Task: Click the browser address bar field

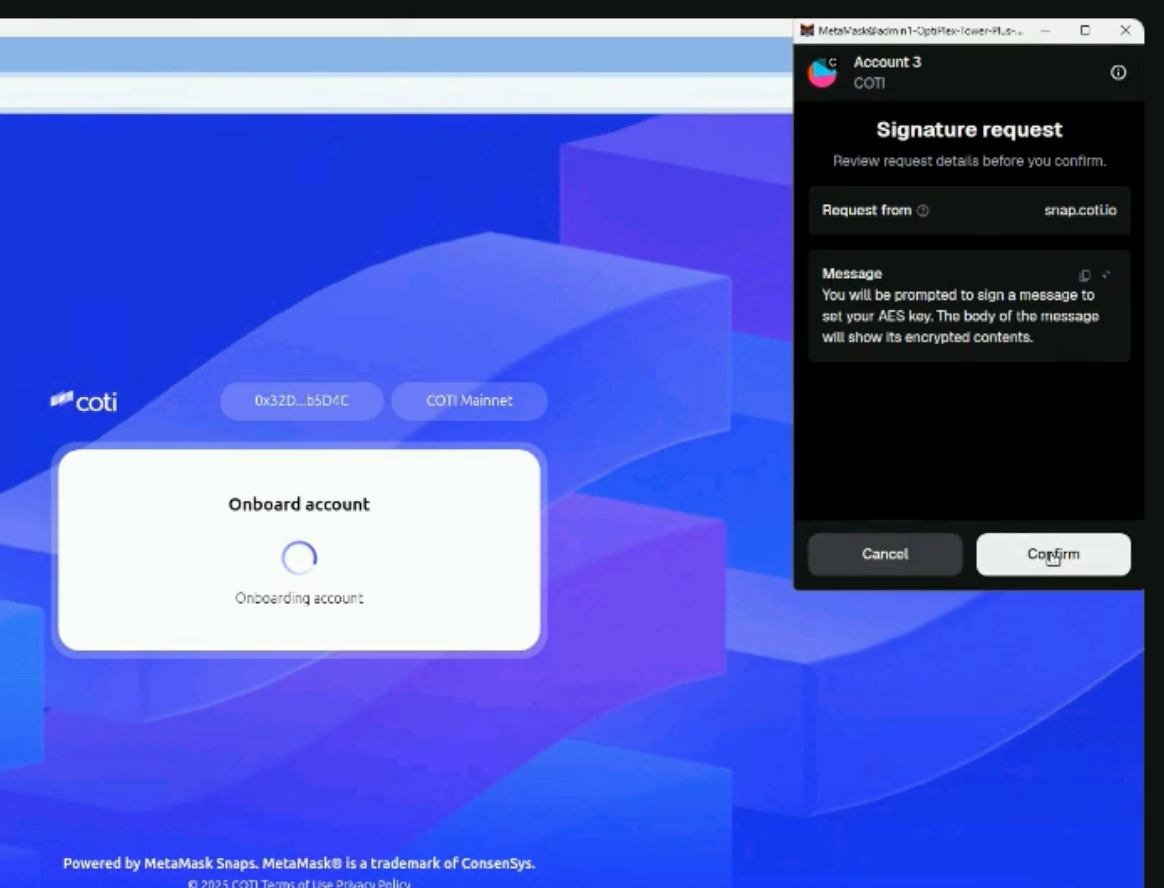Action: coord(400,92)
